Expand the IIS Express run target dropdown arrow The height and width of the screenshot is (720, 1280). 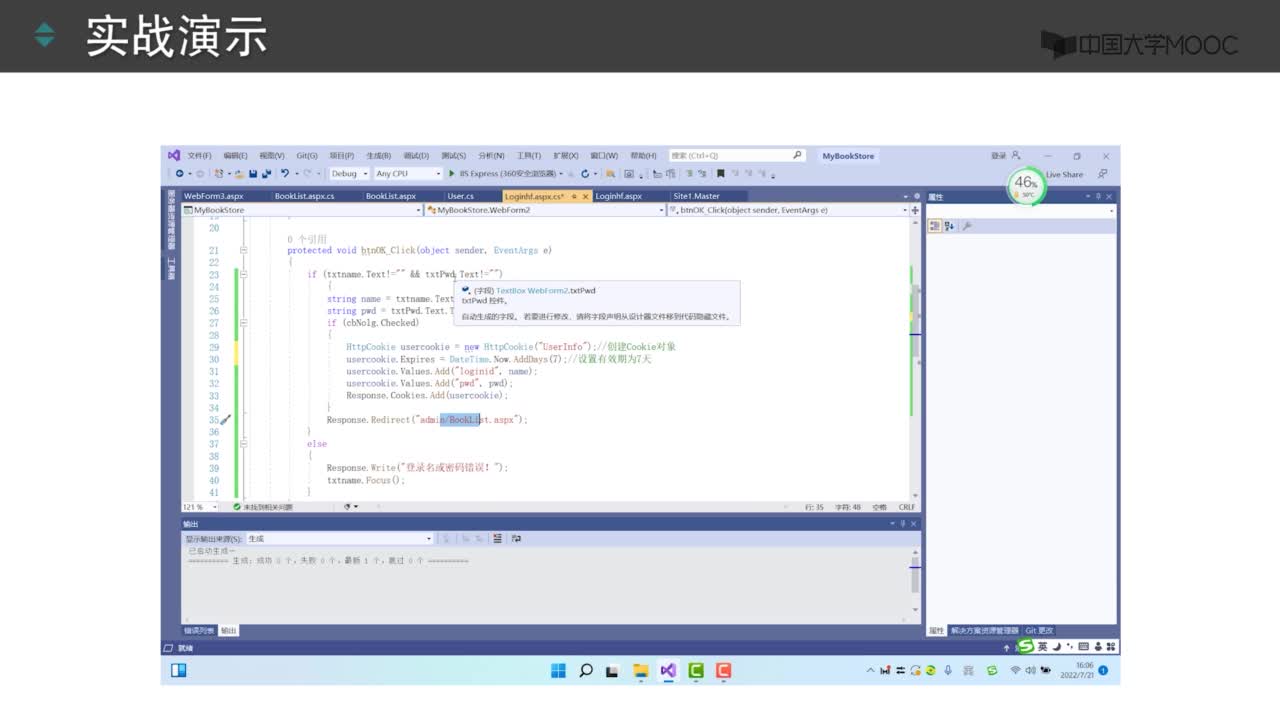[x=563, y=174]
